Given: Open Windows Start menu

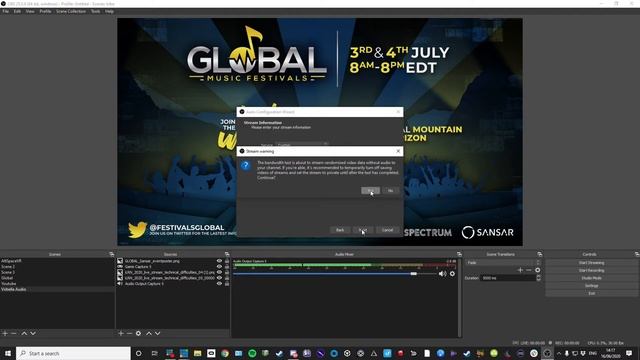Looking at the screenshot, I should click(x=7, y=353).
